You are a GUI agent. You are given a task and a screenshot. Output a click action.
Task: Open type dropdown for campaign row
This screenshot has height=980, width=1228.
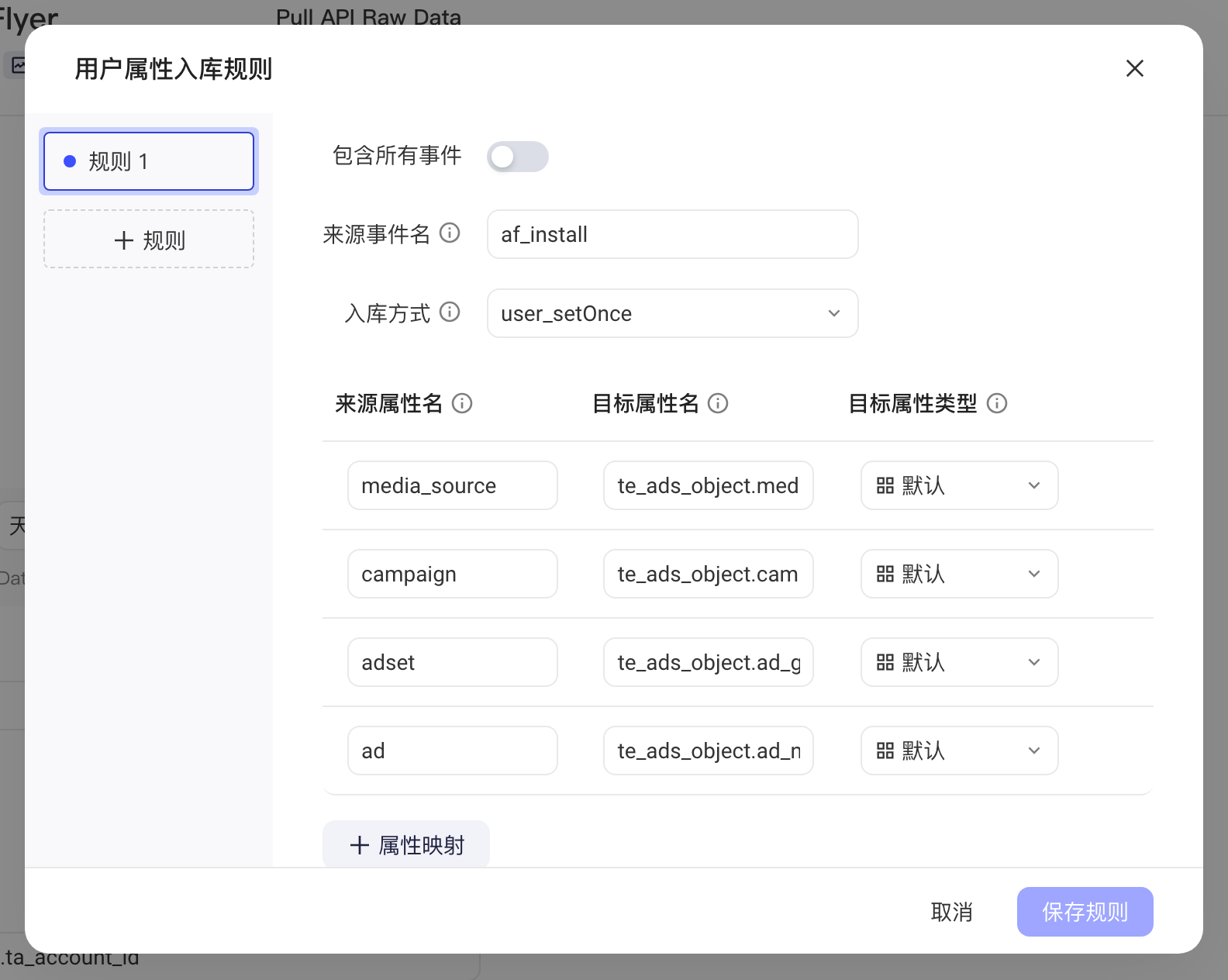point(960,574)
